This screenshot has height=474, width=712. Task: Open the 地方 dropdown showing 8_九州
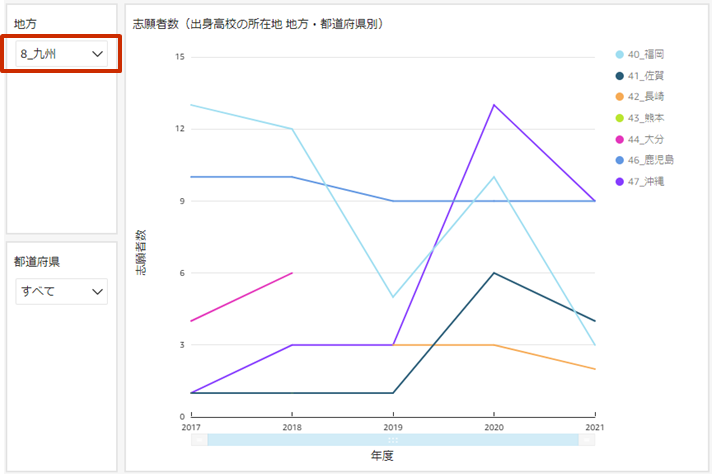[62, 55]
